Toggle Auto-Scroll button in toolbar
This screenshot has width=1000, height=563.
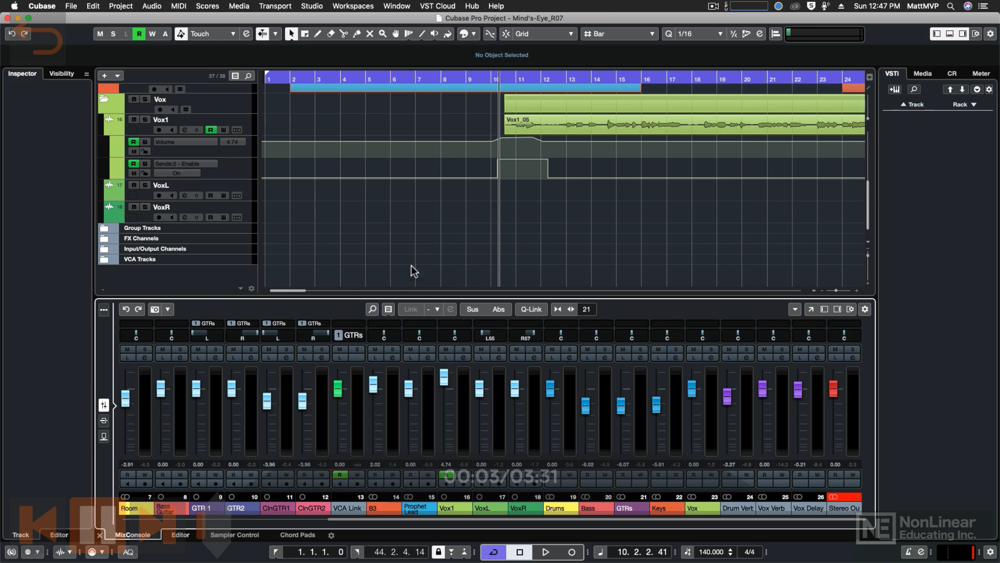(263, 34)
